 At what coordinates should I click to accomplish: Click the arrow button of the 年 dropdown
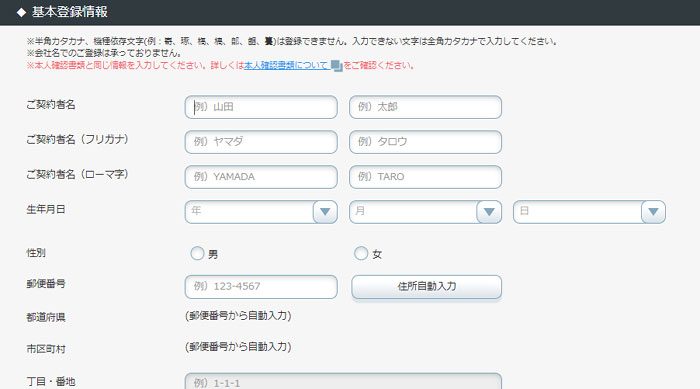[x=325, y=212]
